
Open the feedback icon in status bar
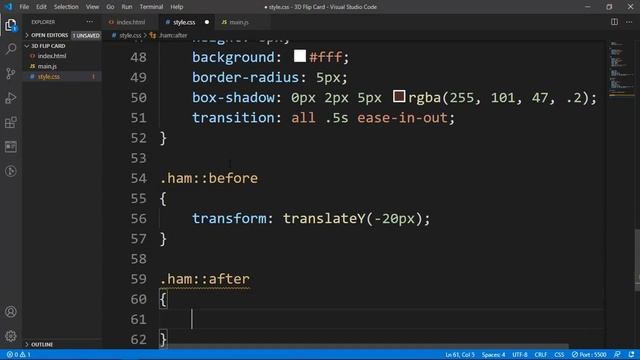click(617, 355)
